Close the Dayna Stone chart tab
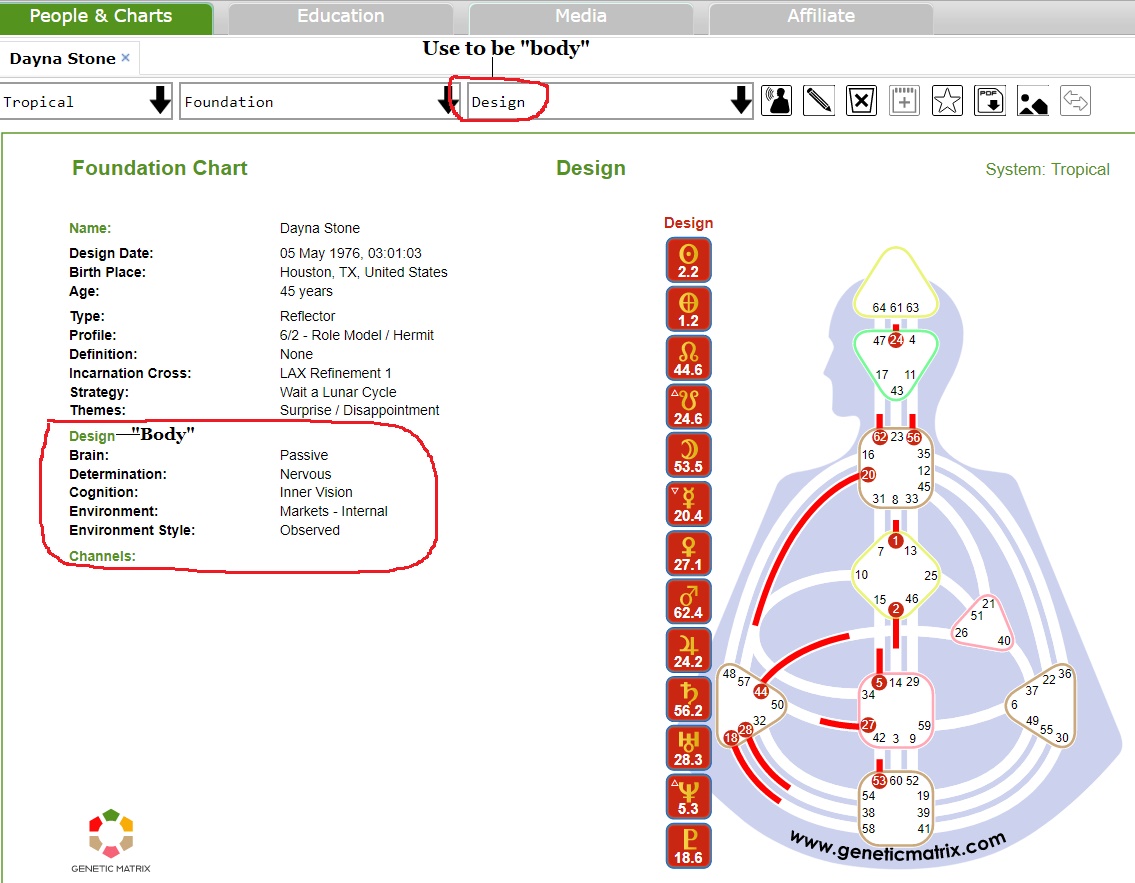Screen dimensions: 1135x883 coord(126,58)
